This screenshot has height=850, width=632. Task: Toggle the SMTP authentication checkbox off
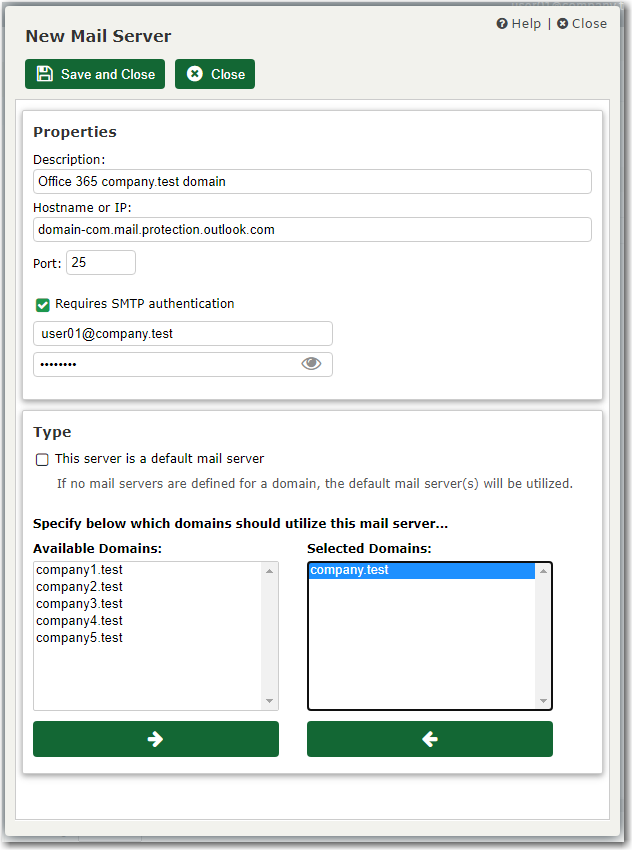click(x=42, y=303)
